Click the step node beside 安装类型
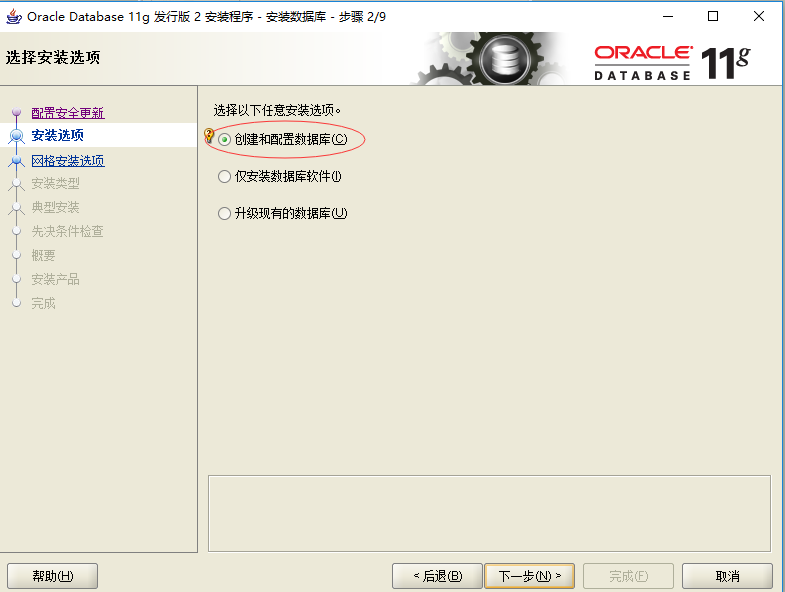Screen dimensions: 785x592 pos(17,183)
